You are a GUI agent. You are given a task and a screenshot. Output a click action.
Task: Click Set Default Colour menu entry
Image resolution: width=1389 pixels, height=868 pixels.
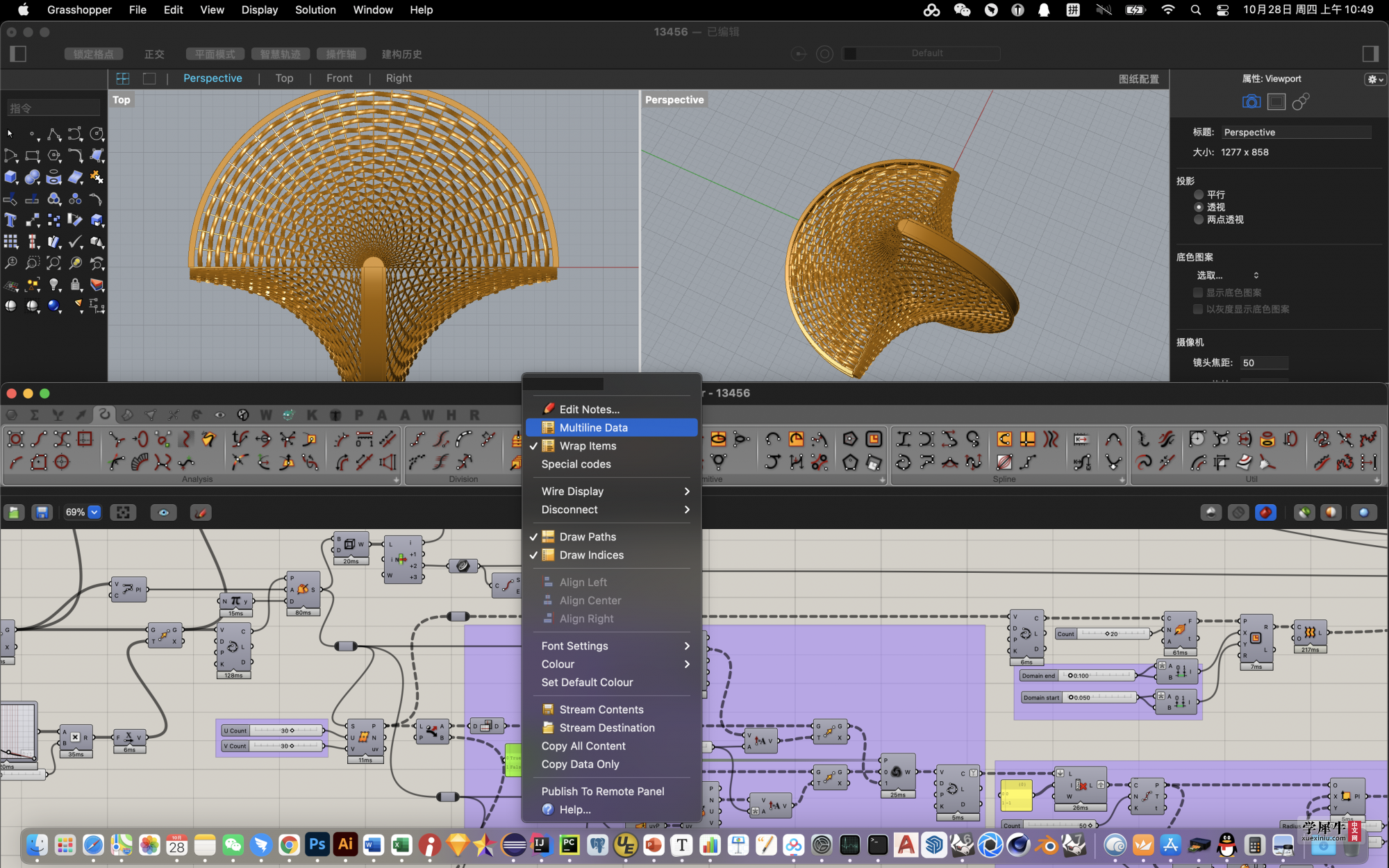[x=611, y=683]
